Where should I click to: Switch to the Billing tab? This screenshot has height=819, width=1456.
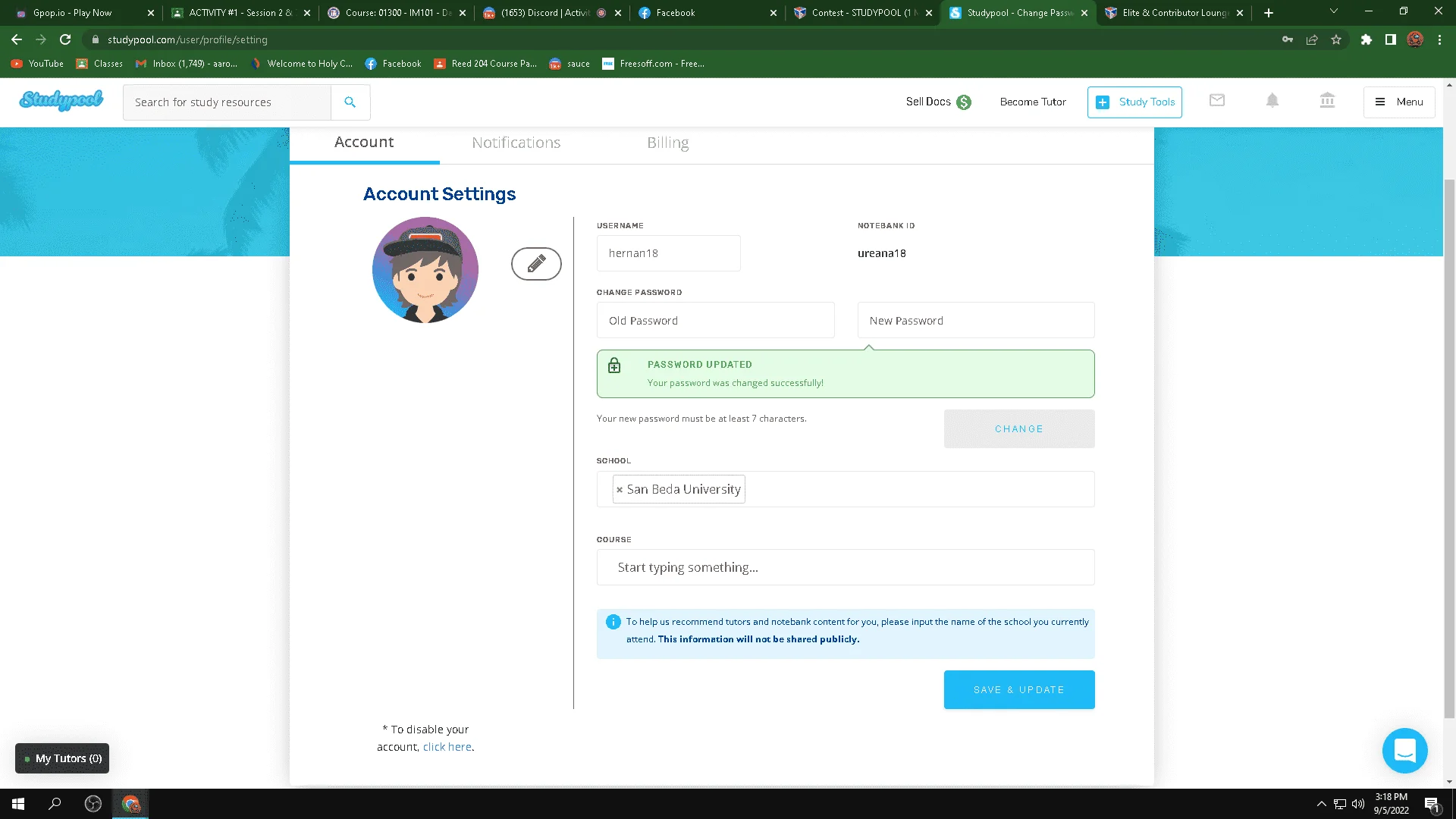pos(668,143)
